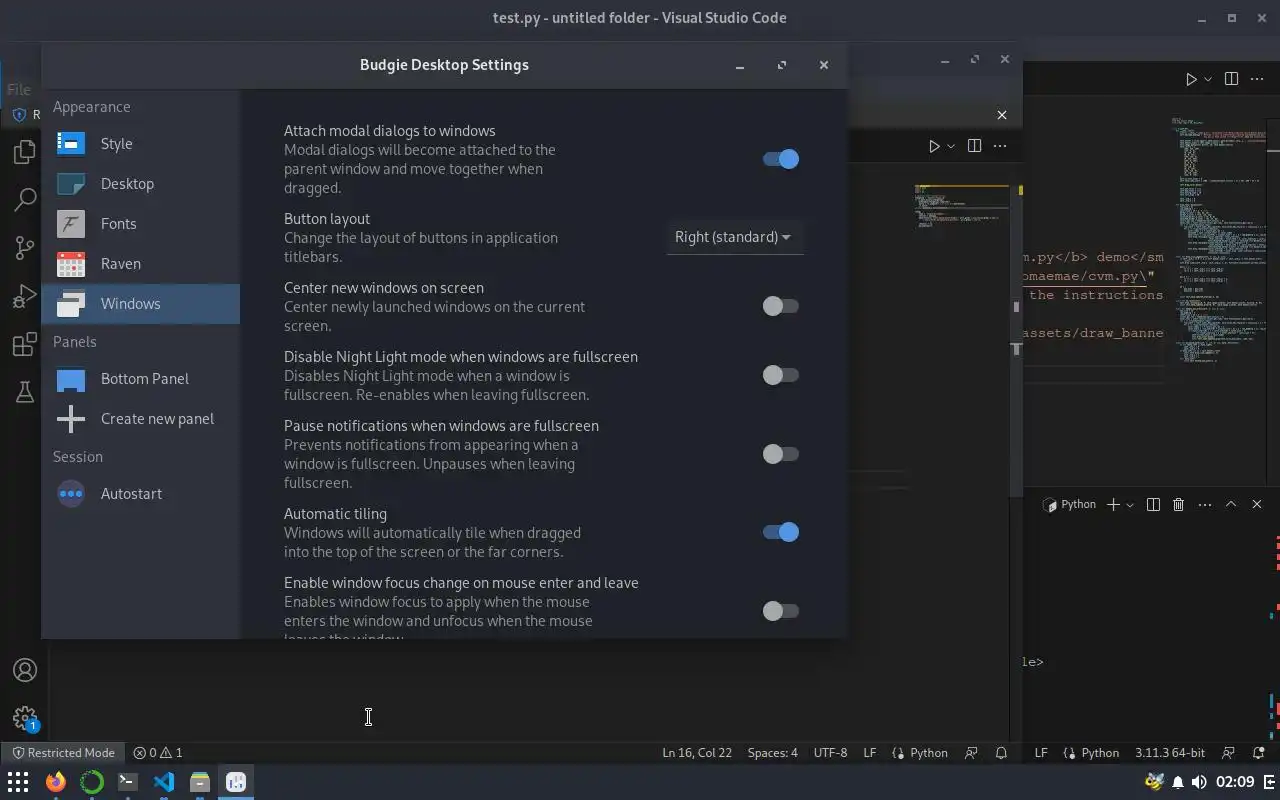Image resolution: width=1280 pixels, height=800 pixels.
Task: Open the Manage gear in VS Code
Action: [24, 717]
